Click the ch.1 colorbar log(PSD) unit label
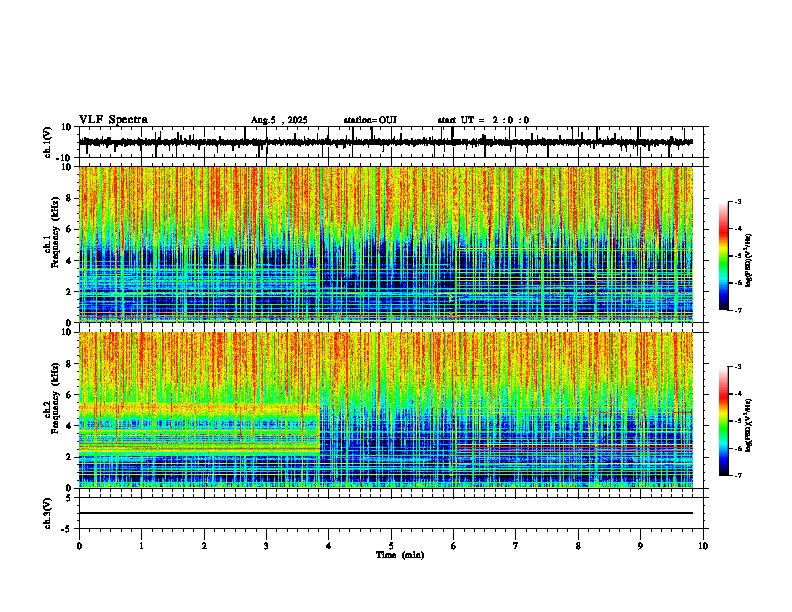 [x=749, y=260]
